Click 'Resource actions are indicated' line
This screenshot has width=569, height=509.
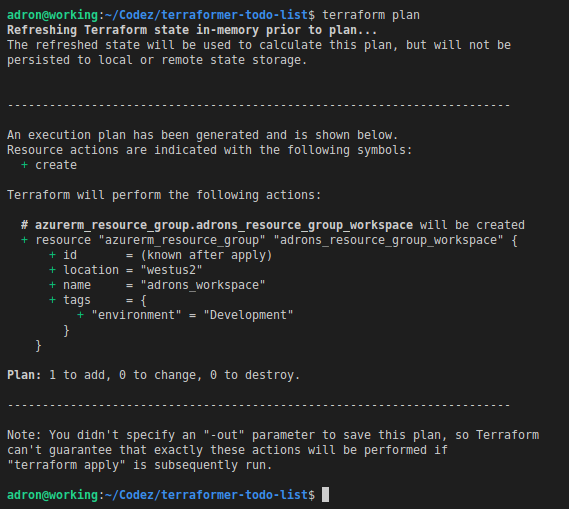pyautogui.click(x=209, y=150)
